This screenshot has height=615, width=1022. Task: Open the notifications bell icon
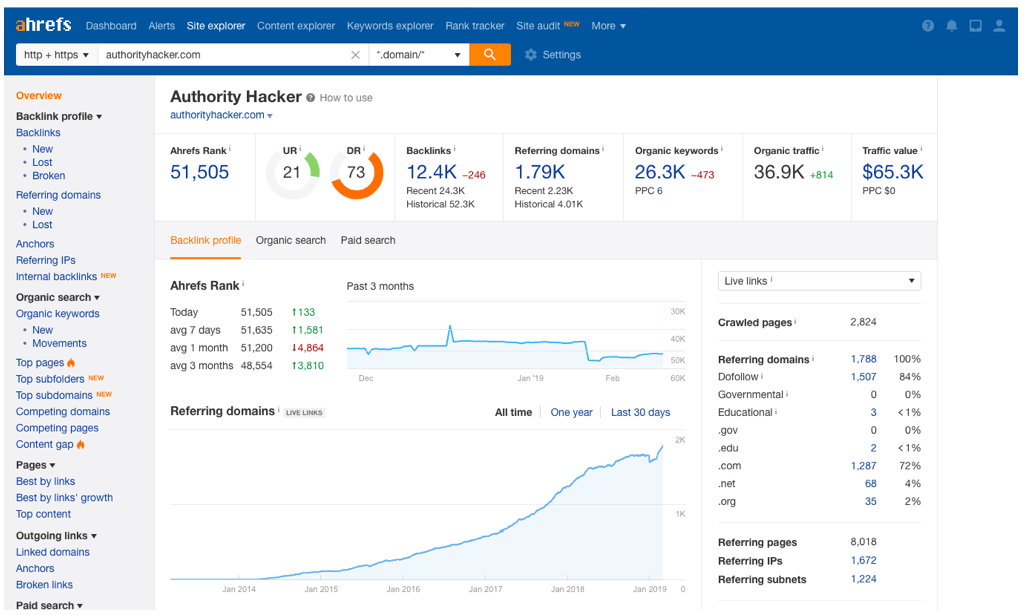[952, 25]
